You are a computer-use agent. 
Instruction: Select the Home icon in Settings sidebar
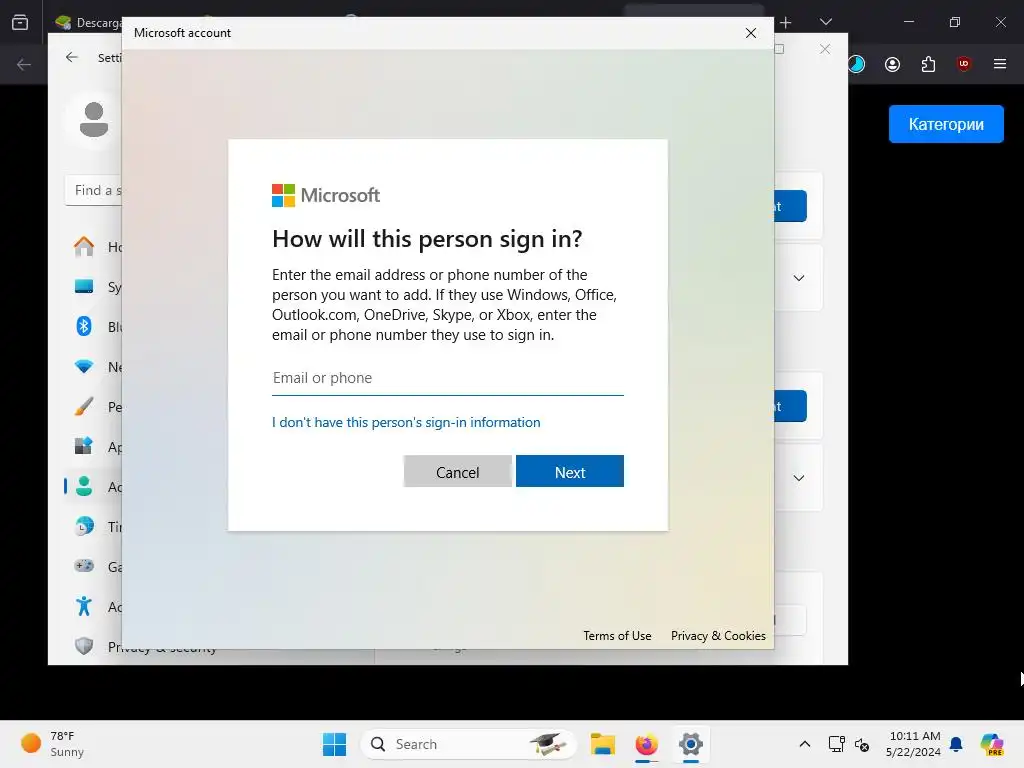click(x=84, y=246)
